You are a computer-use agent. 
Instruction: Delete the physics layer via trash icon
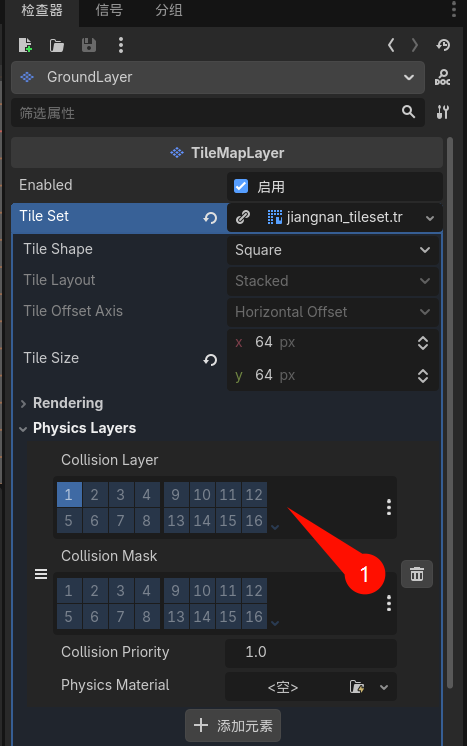(x=417, y=574)
